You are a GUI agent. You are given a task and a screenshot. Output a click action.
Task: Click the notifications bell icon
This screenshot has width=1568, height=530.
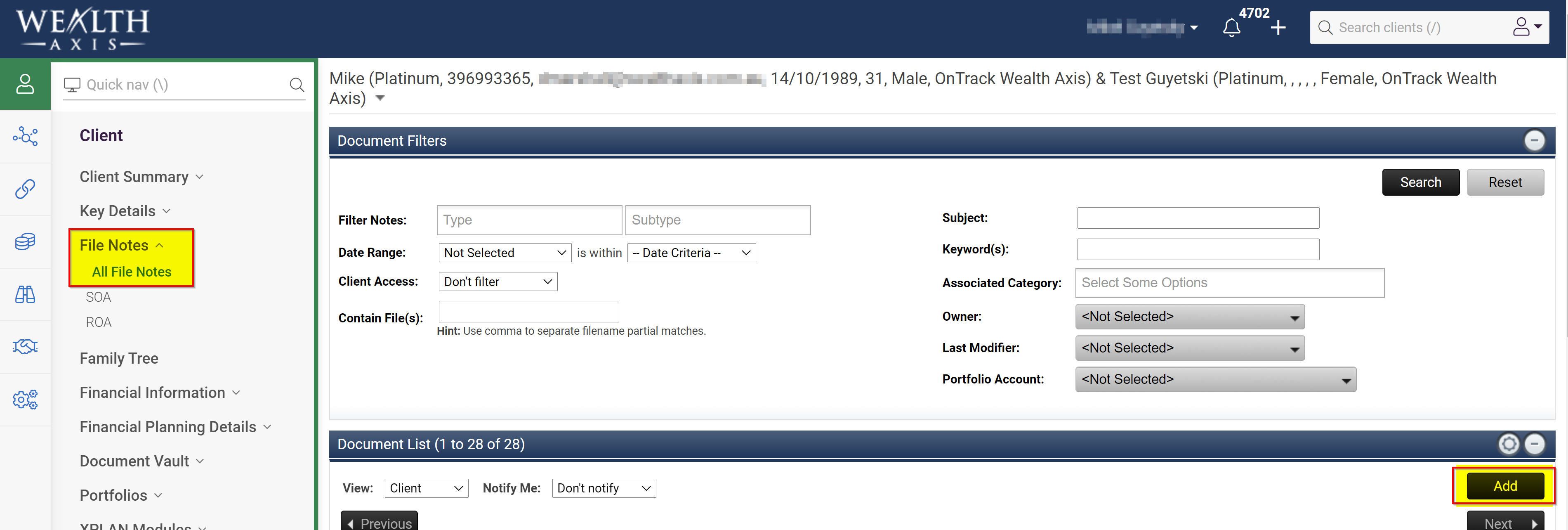(1231, 28)
